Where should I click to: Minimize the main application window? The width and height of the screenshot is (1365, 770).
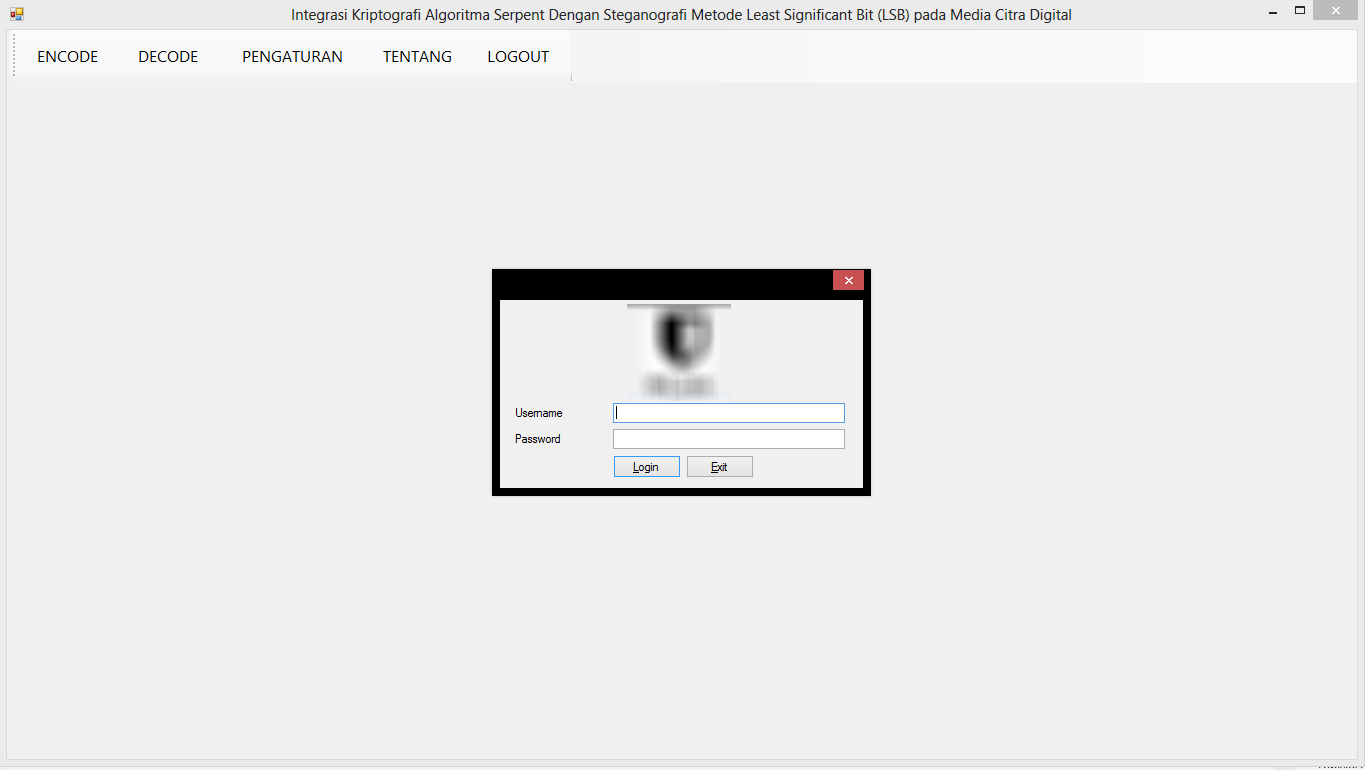(x=1272, y=12)
